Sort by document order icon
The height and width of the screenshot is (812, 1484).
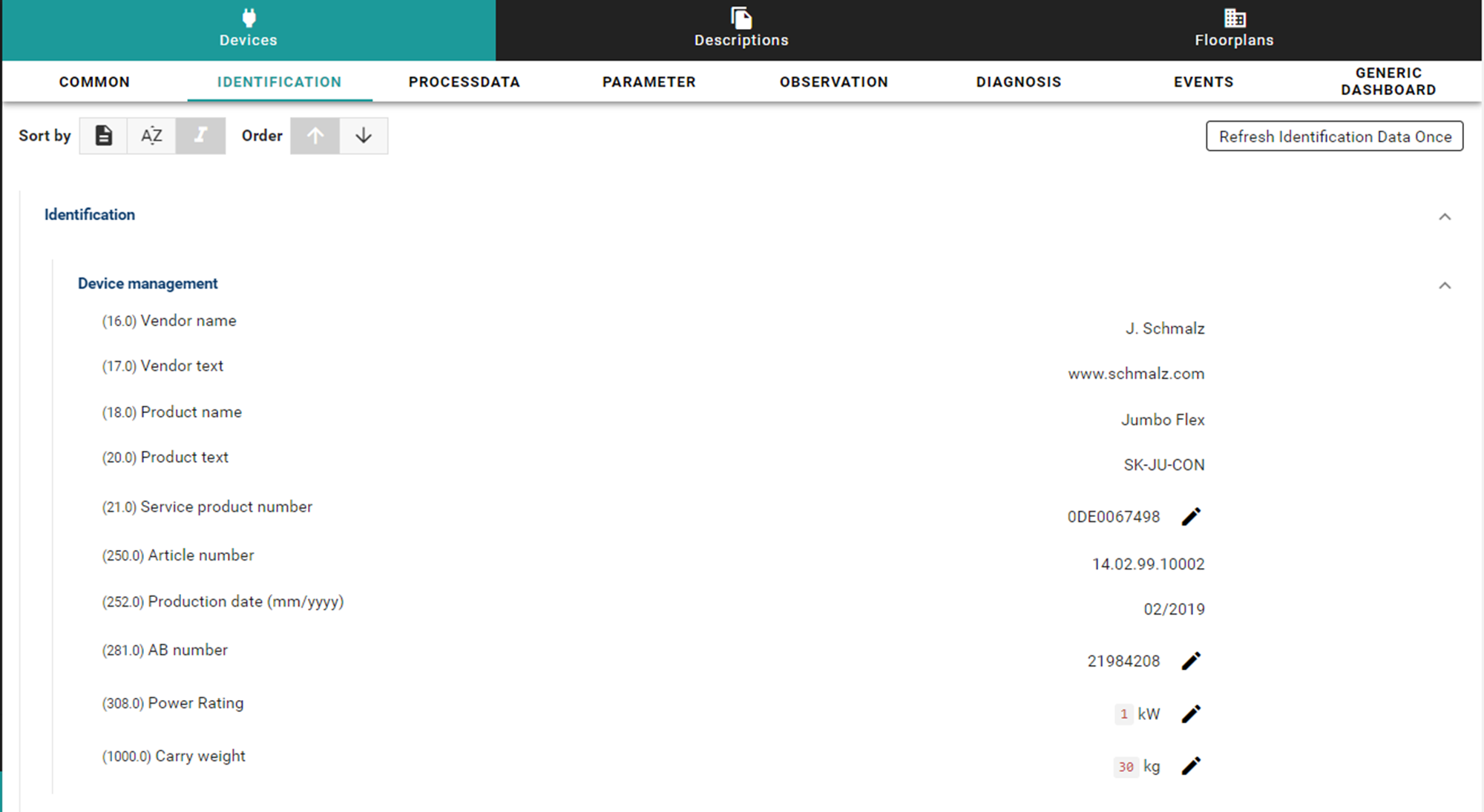[x=104, y=136]
